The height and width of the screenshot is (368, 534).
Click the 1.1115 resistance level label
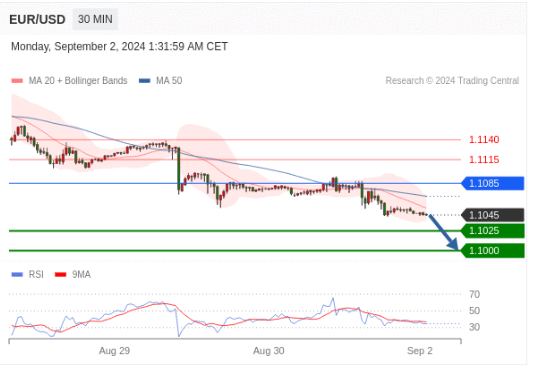484,160
